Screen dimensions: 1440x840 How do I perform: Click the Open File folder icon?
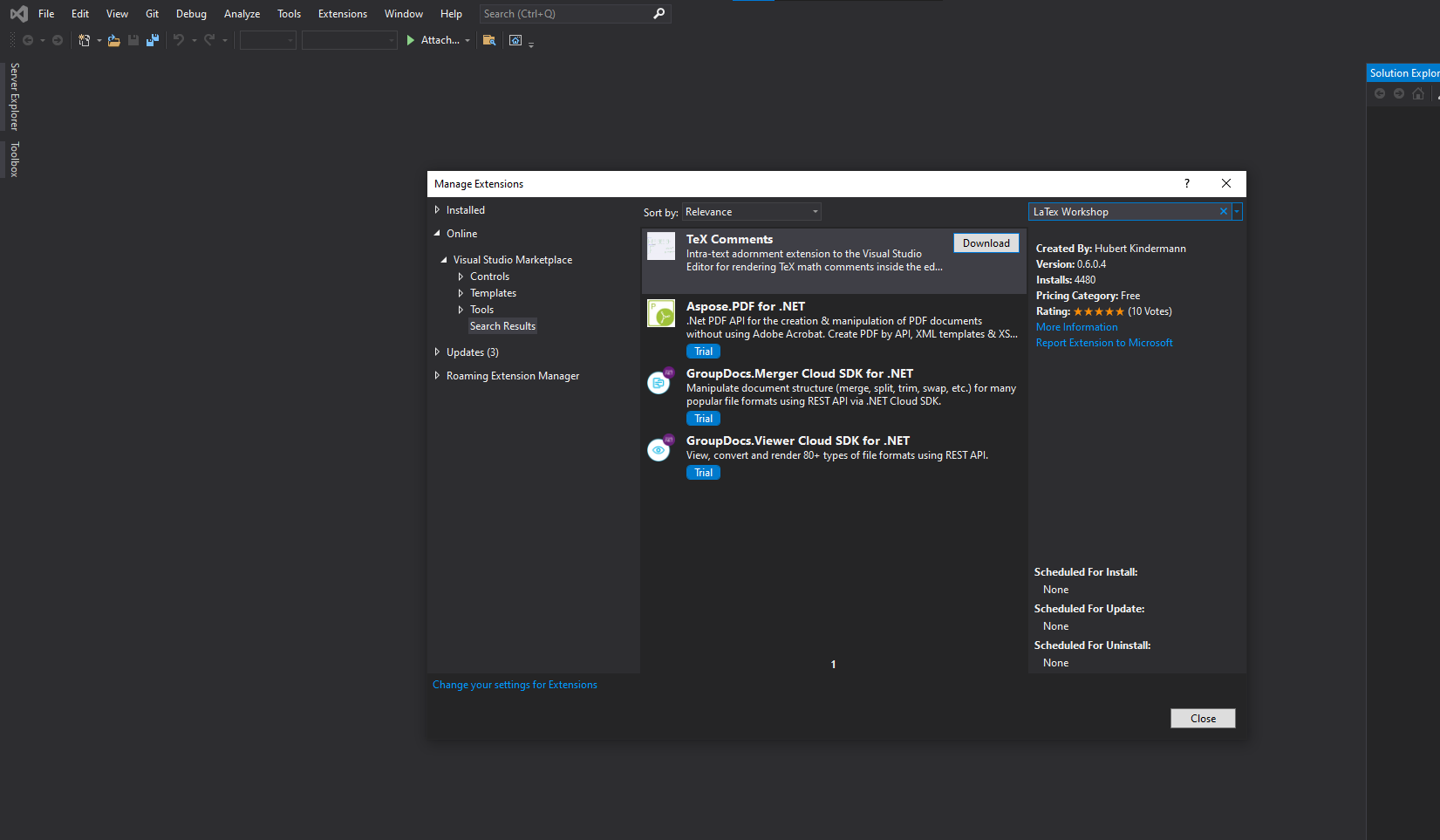pos(113,40)
